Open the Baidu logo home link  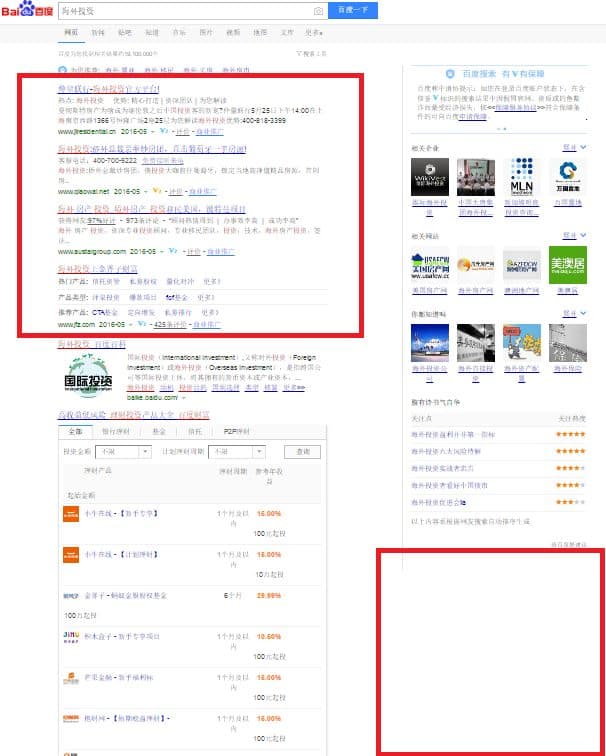tap(27, 9)
